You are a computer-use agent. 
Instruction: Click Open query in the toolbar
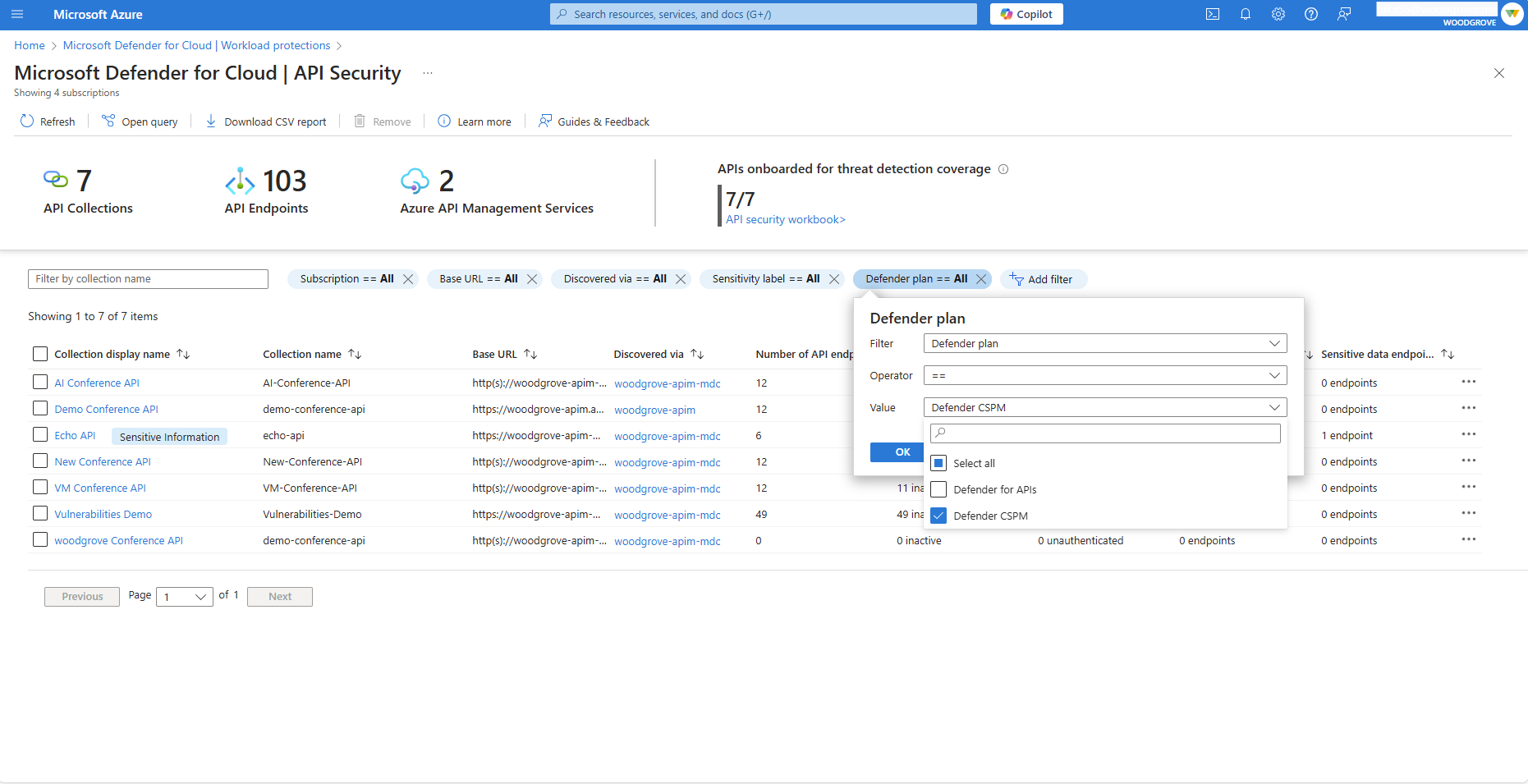(x=140, y=121)
